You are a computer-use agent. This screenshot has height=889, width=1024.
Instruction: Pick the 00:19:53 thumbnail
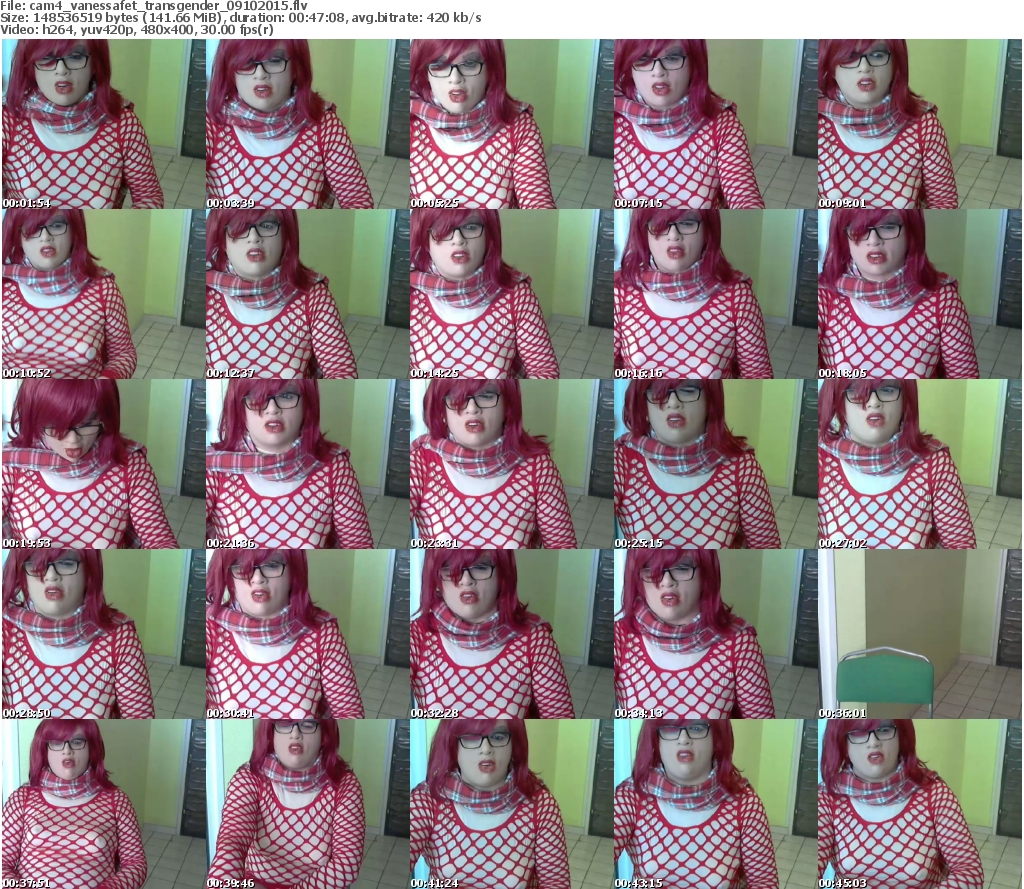click(x=103, y=464)
